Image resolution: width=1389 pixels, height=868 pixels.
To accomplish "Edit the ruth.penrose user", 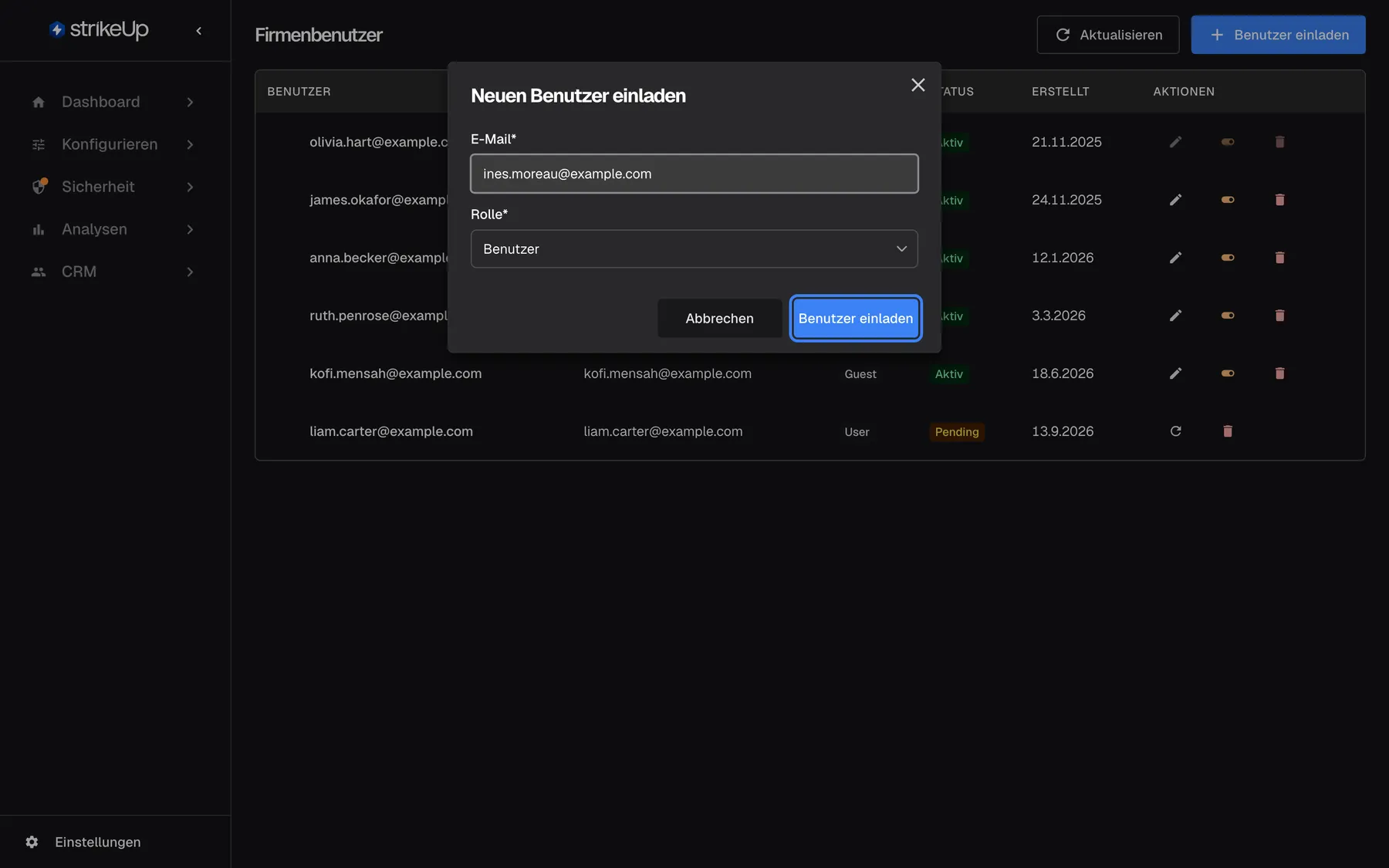I will pos(1175,316).
